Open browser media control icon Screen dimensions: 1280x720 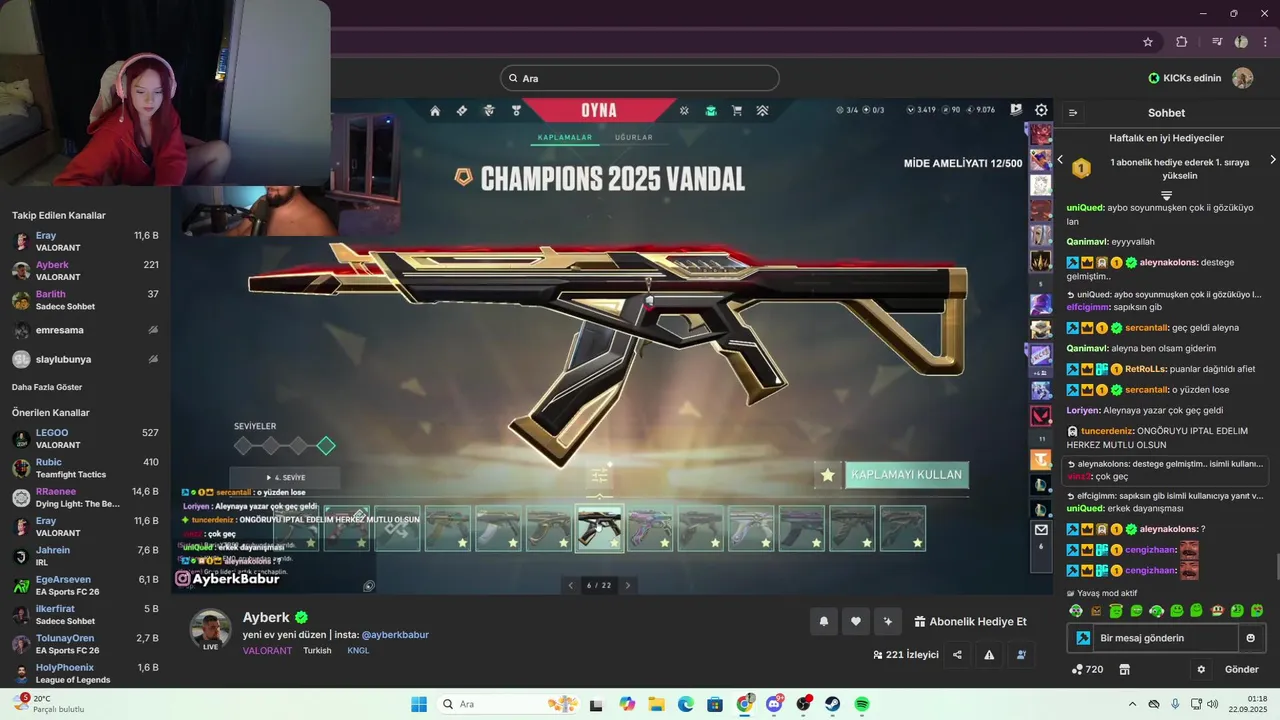[x=1217, y=42]
